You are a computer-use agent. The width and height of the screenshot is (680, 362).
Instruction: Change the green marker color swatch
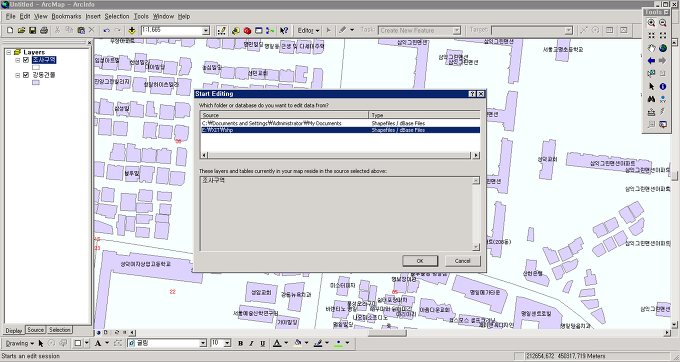pyautogui.click(x=339, y=343)
